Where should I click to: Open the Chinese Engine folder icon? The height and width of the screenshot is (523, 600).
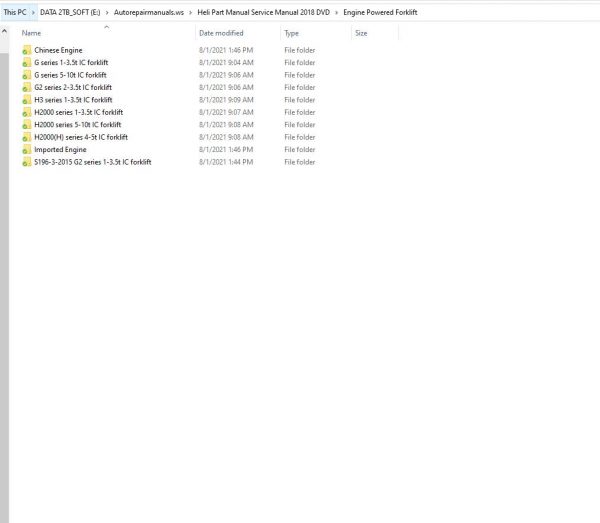(x=26, y=50)
